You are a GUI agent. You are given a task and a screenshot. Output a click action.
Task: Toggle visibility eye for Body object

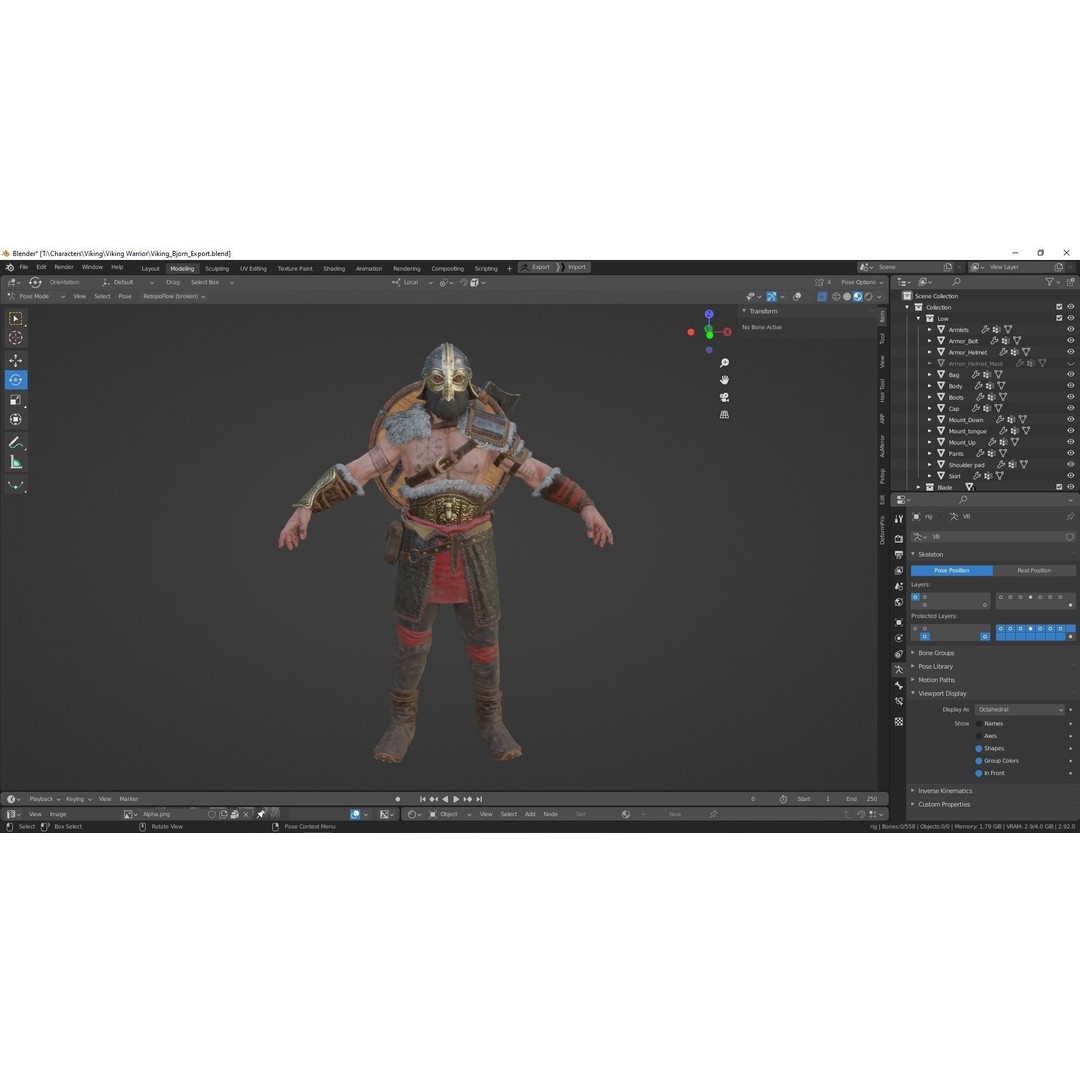pyautogui.click(x=1070, y=386)
